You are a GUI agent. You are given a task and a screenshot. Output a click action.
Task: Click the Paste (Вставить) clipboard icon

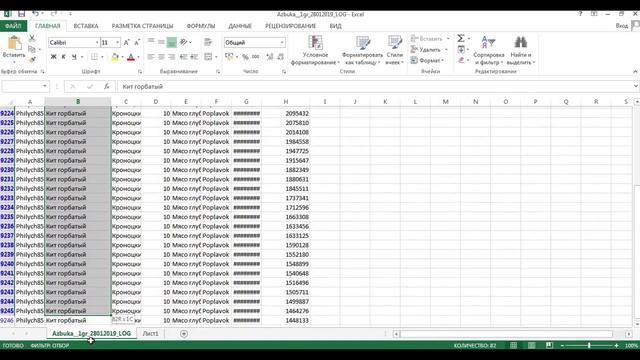[14, 43]
